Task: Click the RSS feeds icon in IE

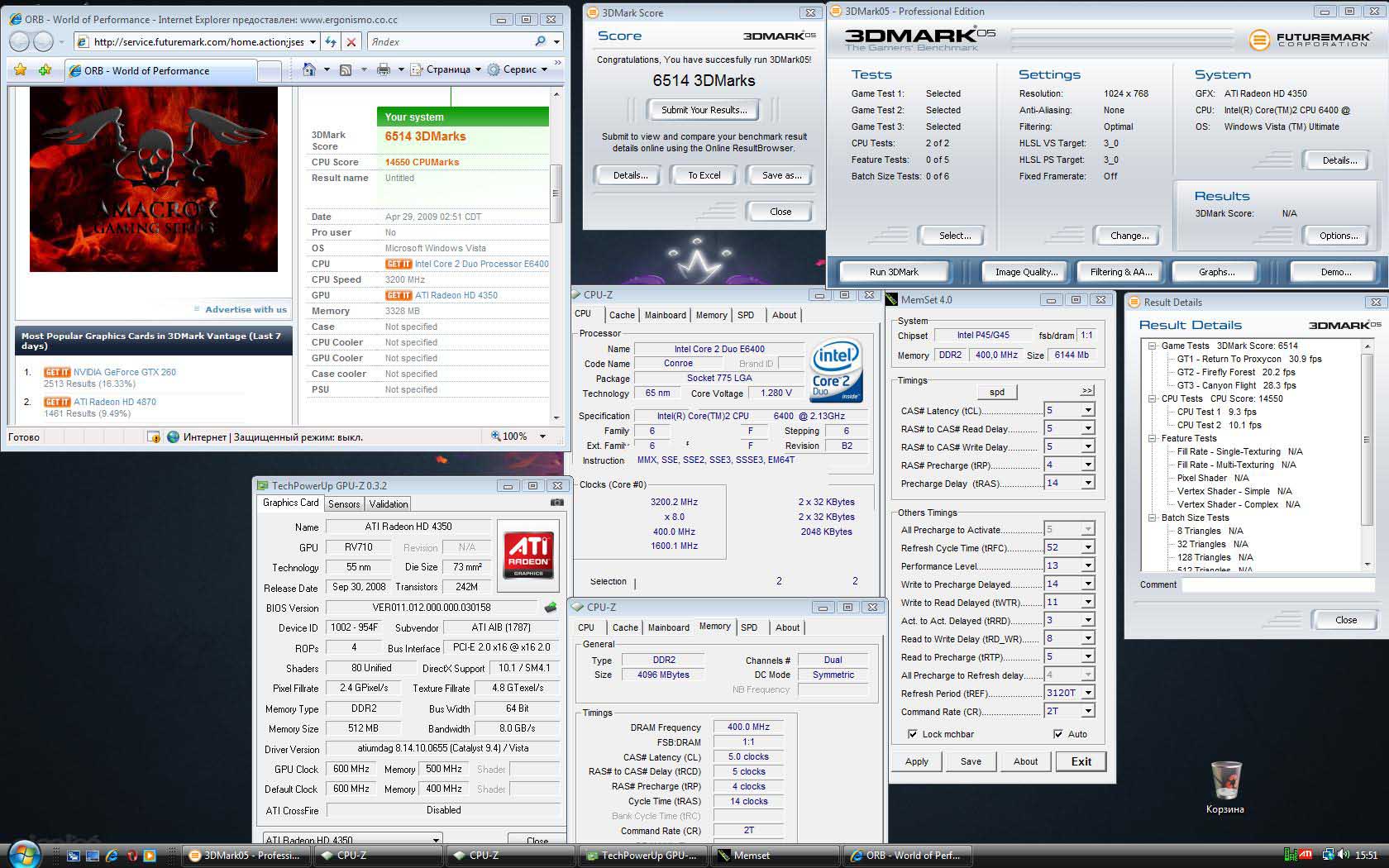Action: click(x=346, y=69)
